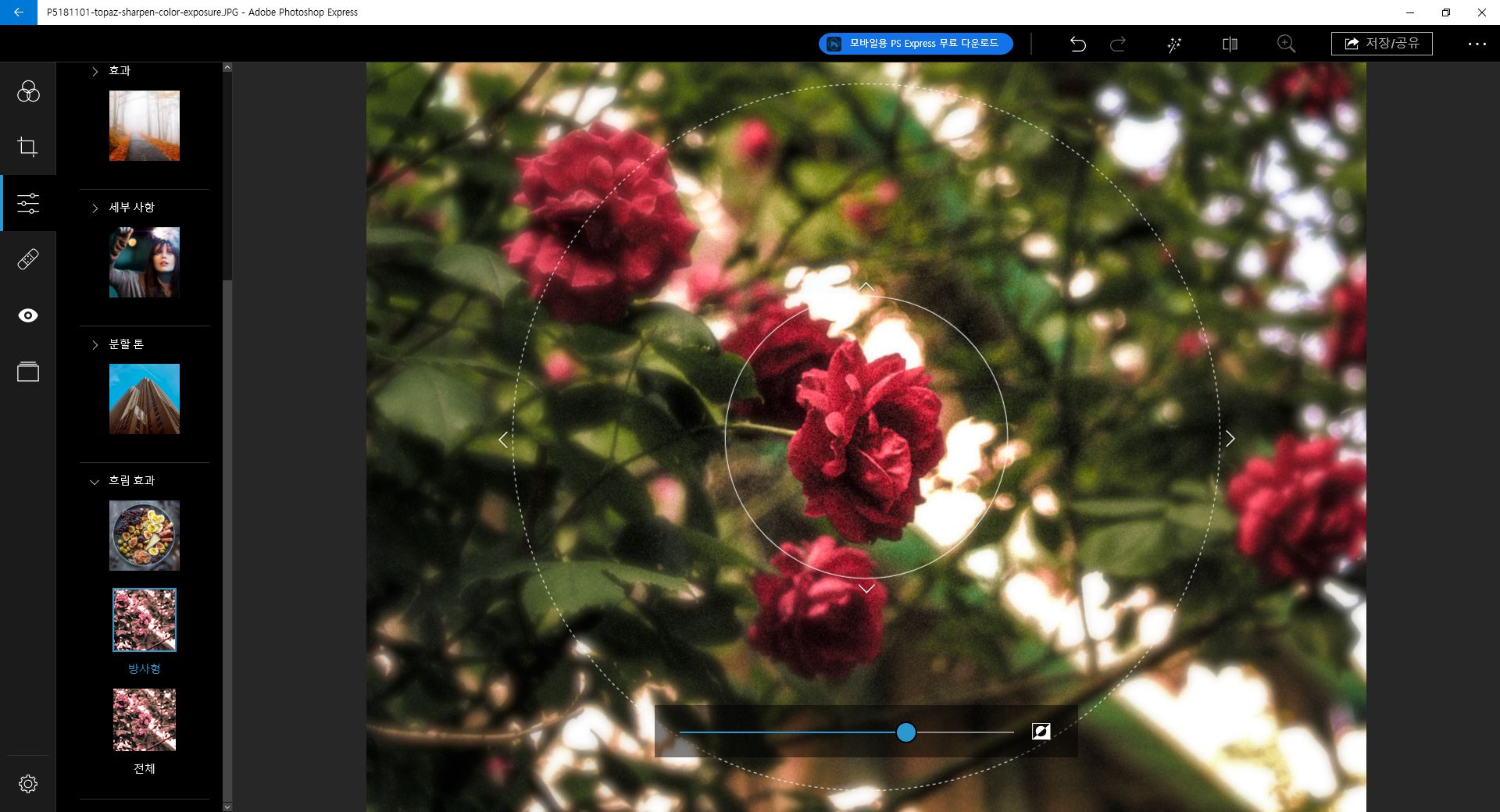
Task: Select the 흐림 효과 food bowl thumbnail
Action: pos(145,536)
